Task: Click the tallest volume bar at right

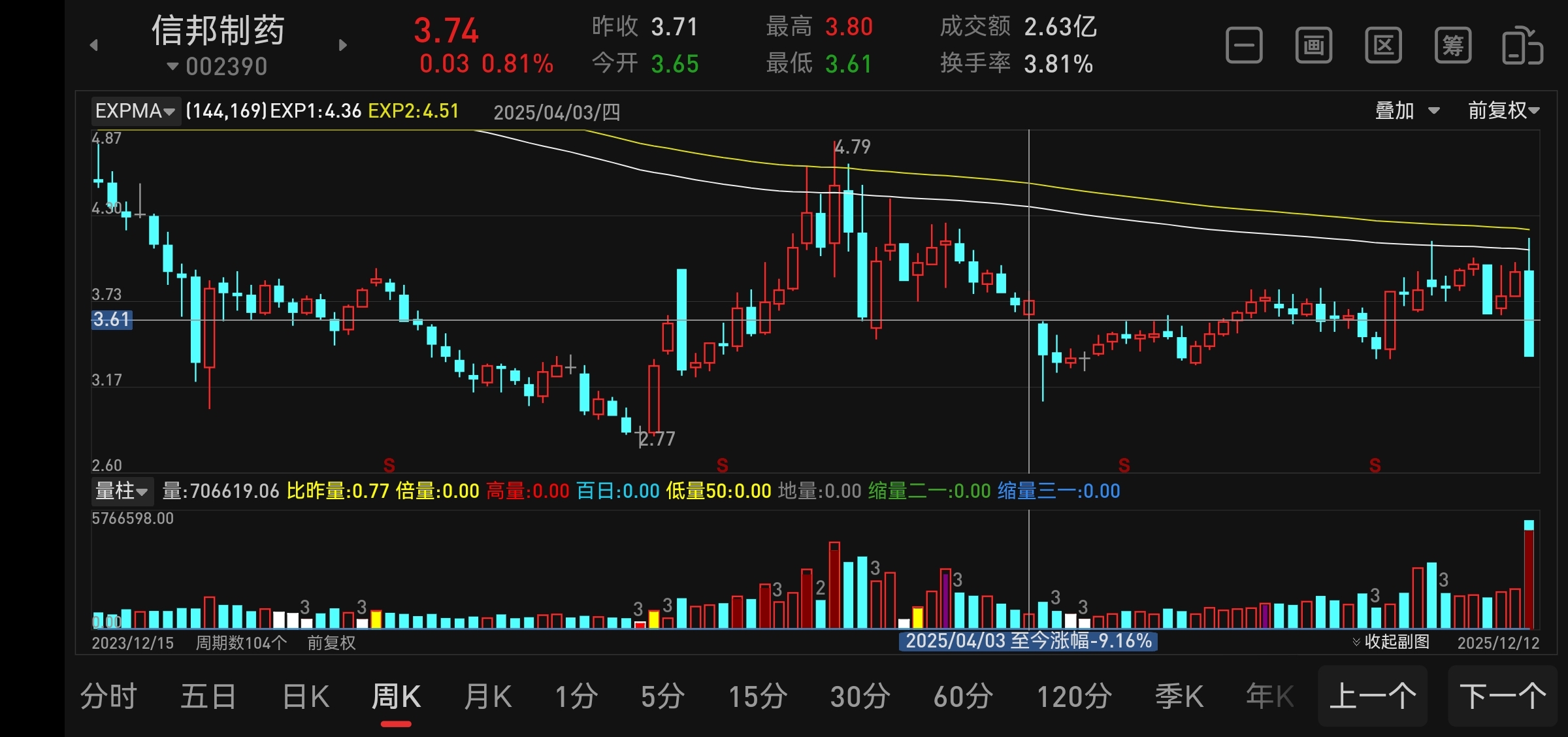Action: pyautogui.click(x=1529, y=575)
